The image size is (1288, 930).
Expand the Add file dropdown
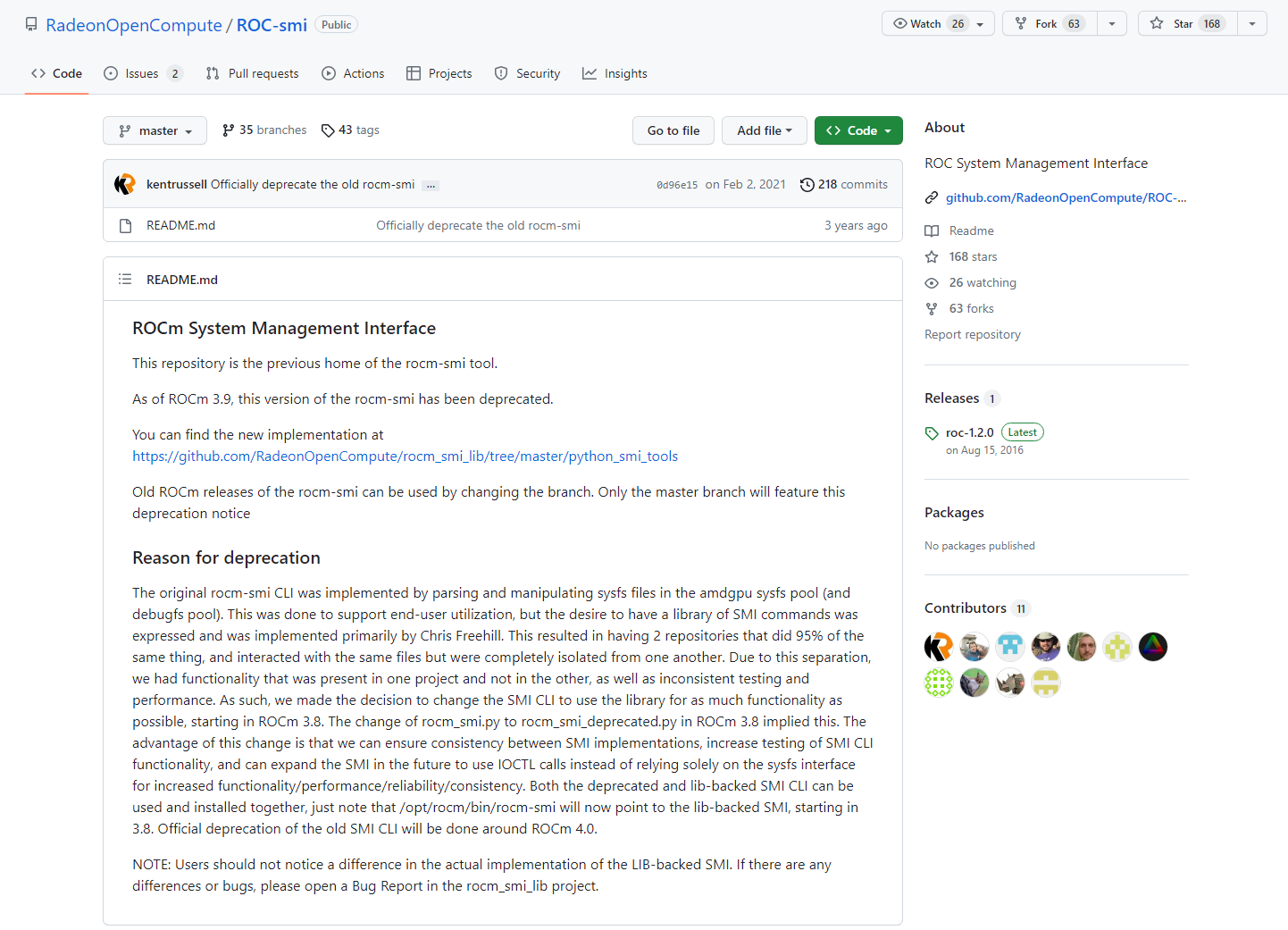click(x=765, y=130)
